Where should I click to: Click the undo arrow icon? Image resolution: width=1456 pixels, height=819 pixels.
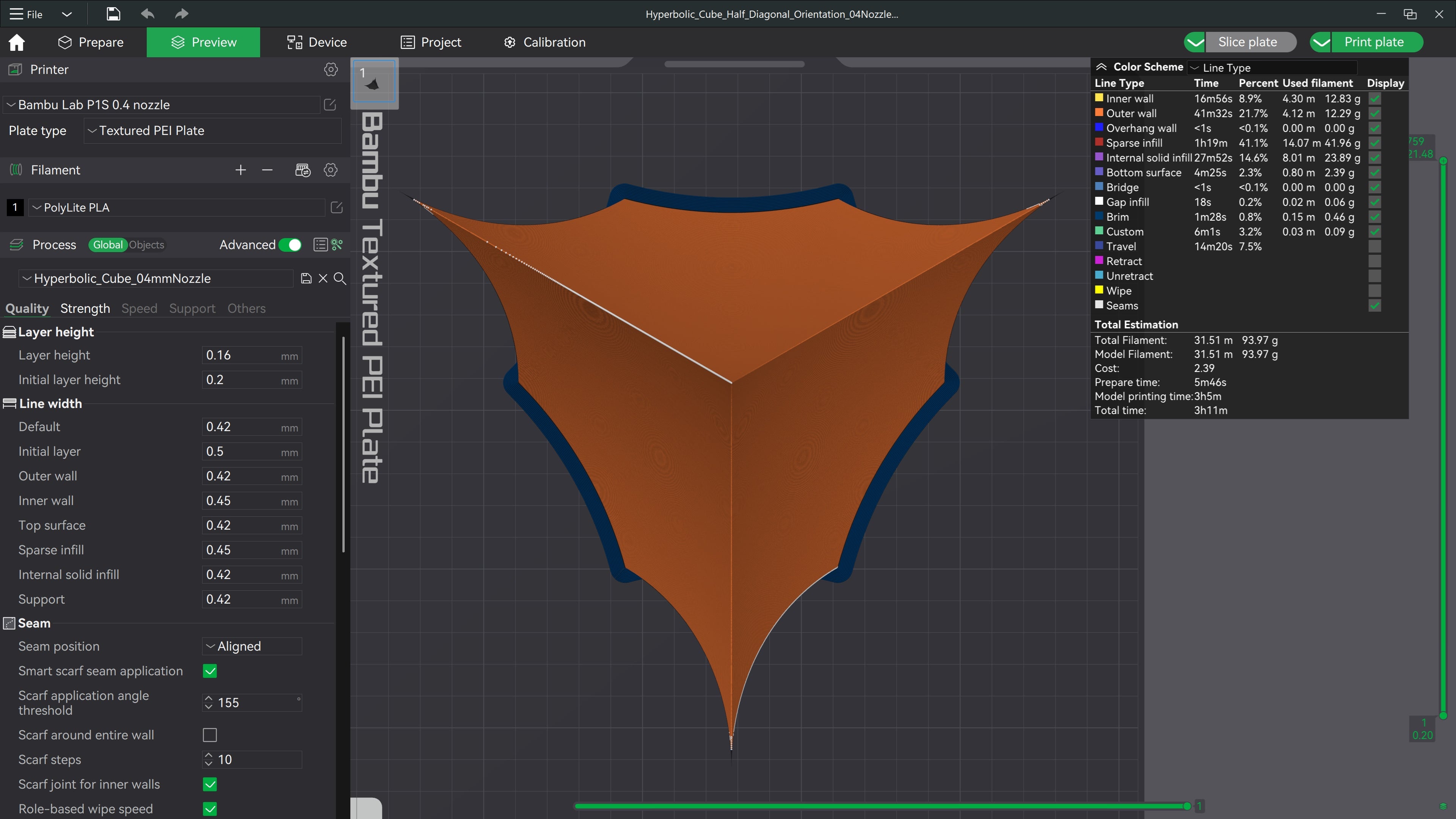(x=147, y=14)
